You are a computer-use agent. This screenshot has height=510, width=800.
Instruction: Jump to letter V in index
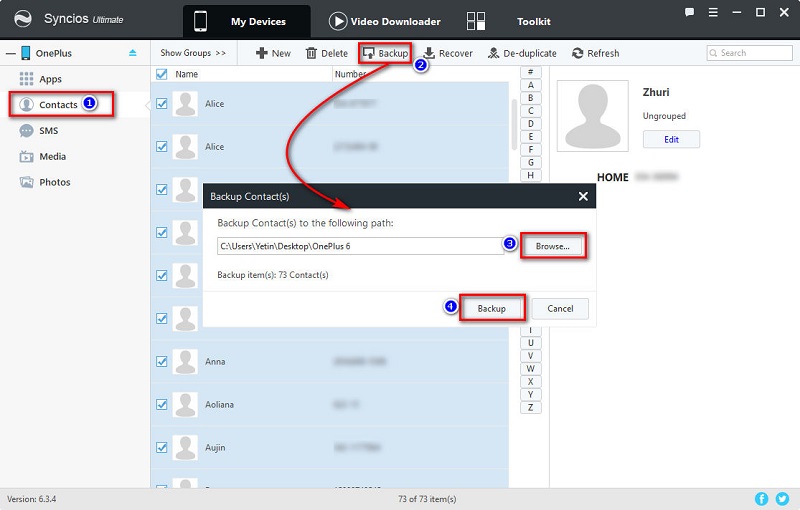tap(531, 355)
